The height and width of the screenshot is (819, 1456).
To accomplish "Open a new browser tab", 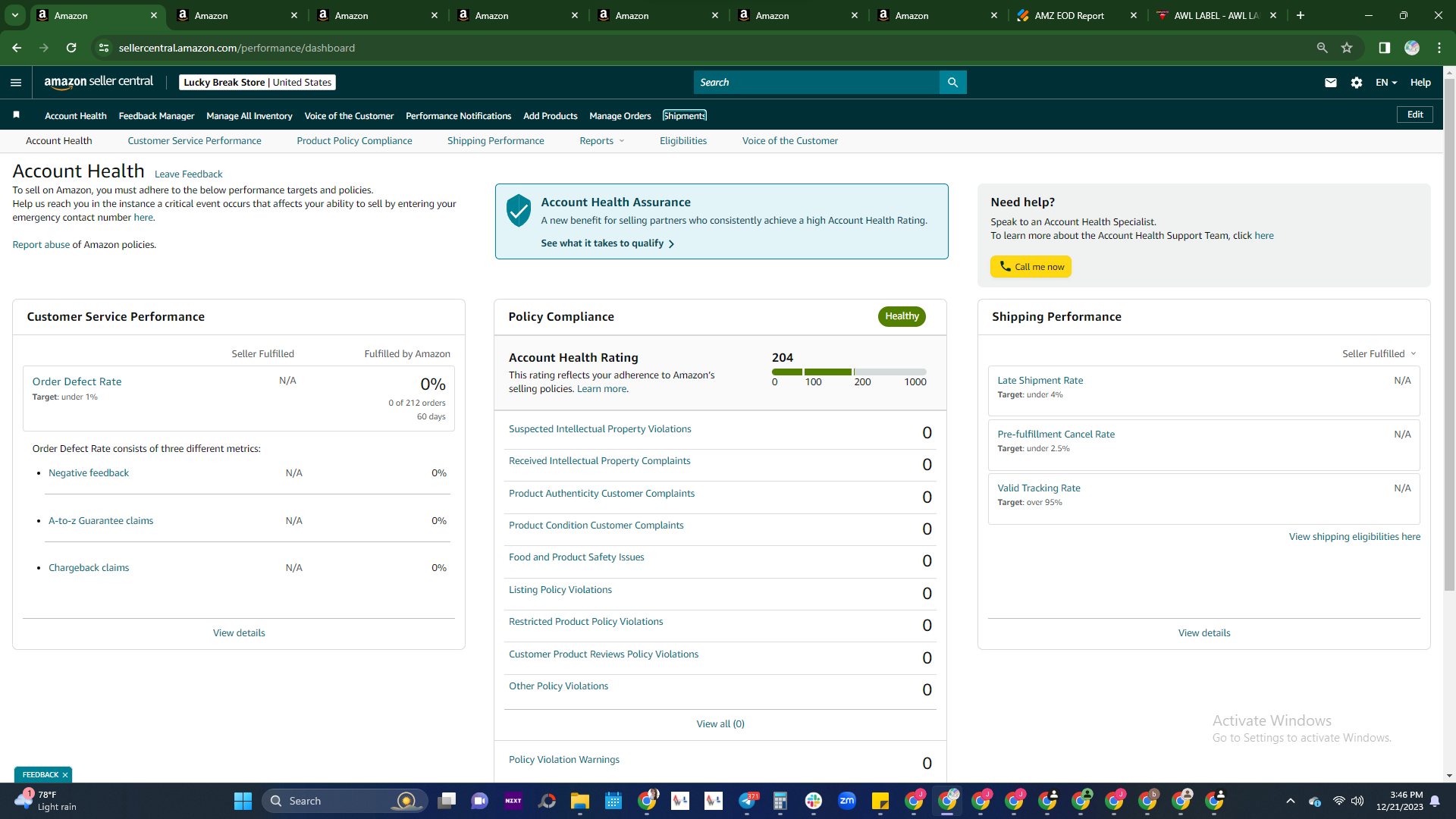I will pyautogui.click(x=1301, y=15).
